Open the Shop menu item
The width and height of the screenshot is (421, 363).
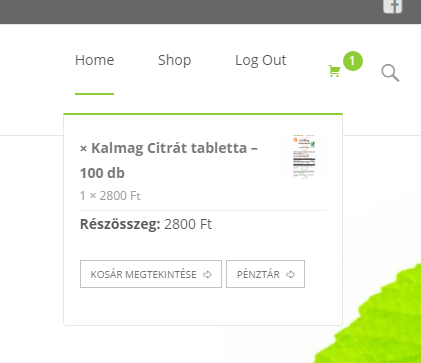[x=175, y=60]
